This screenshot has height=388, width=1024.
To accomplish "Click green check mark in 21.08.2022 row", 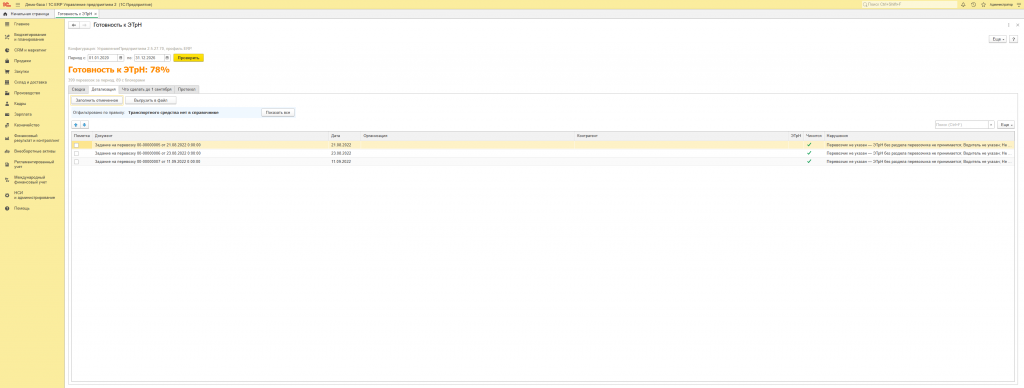I will [x=809, y=144].
